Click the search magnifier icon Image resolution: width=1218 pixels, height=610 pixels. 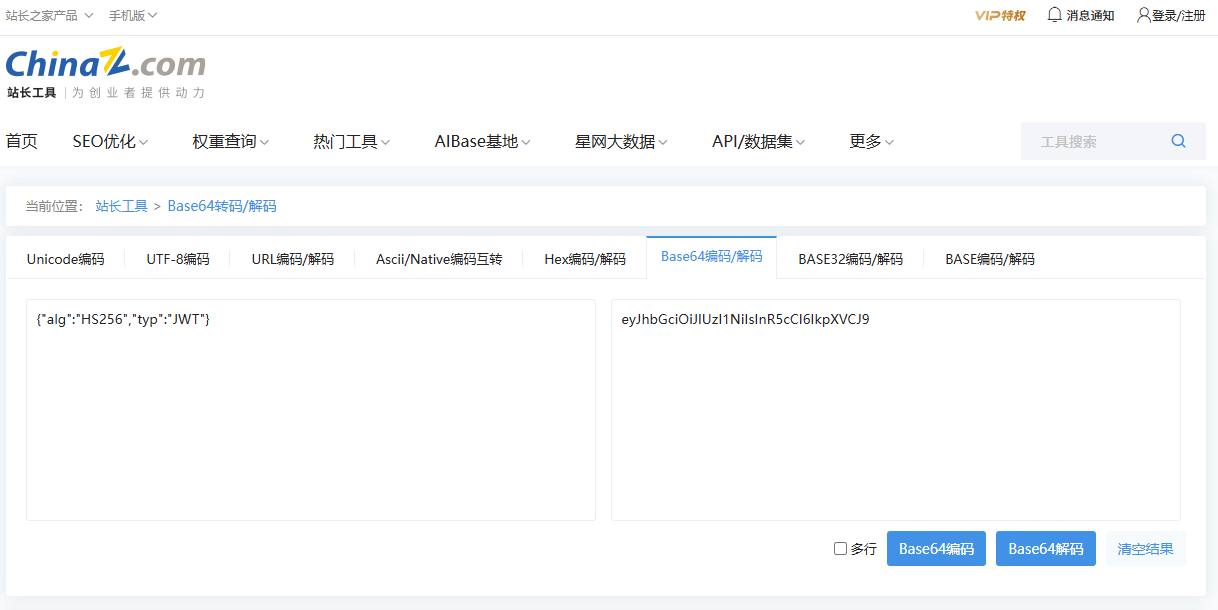pos(1178,141)
